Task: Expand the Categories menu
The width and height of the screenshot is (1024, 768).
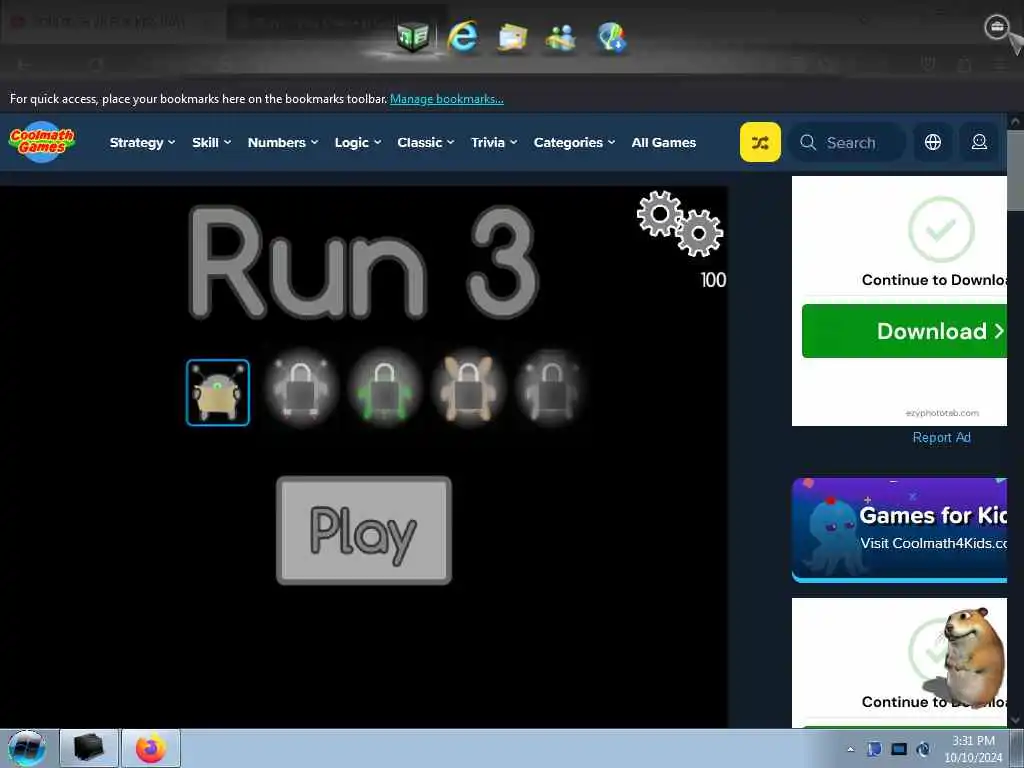Action: point(575,142)
